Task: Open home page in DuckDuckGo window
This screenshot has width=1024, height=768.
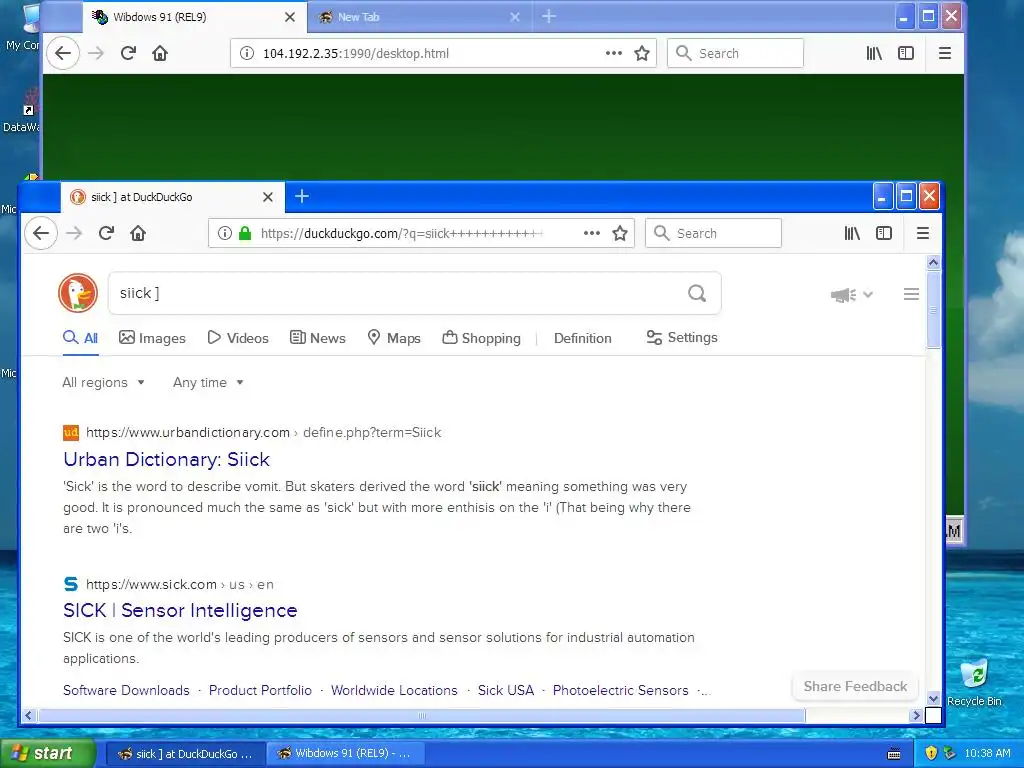Action: coord(138,233)
